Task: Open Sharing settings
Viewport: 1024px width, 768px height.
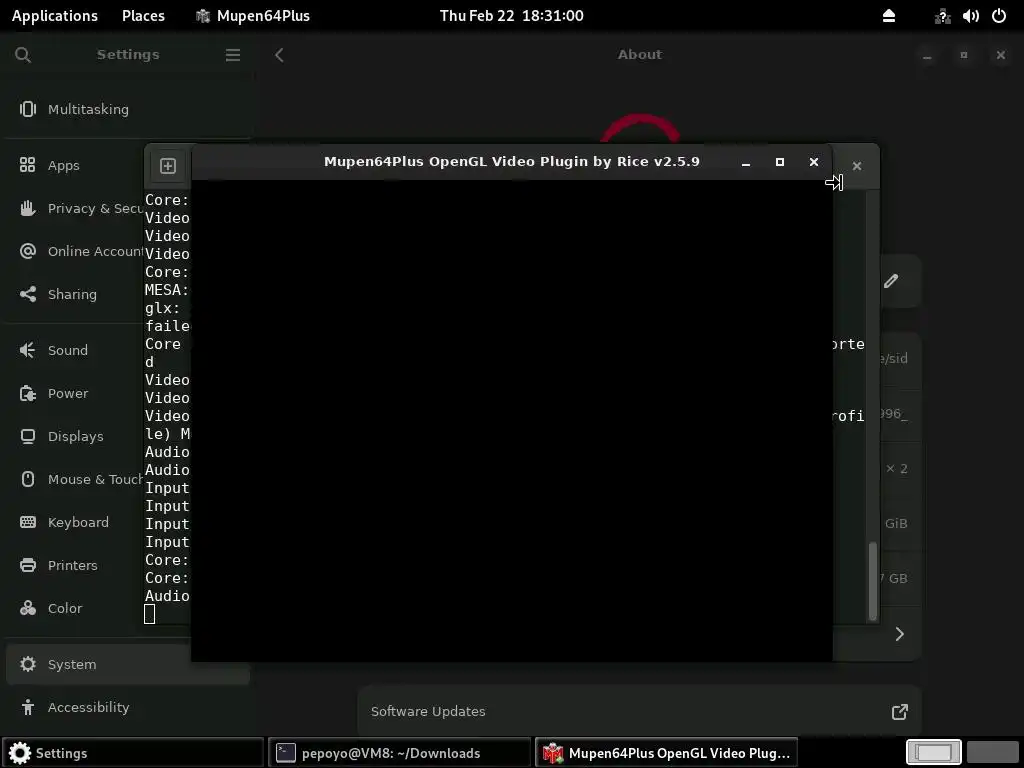Action: point(75,295)
